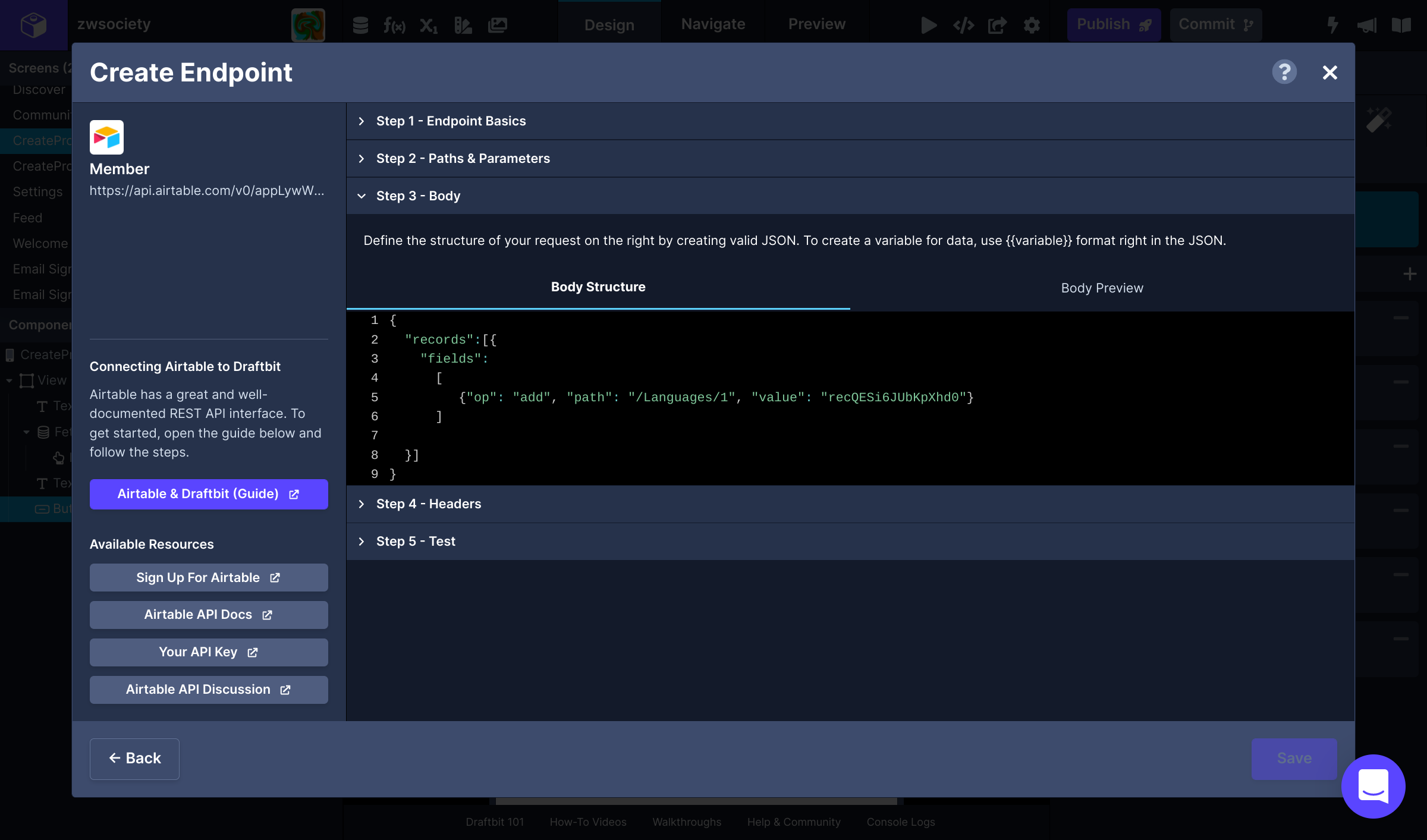Select the Settings screen in sidebar

point(37,192)
